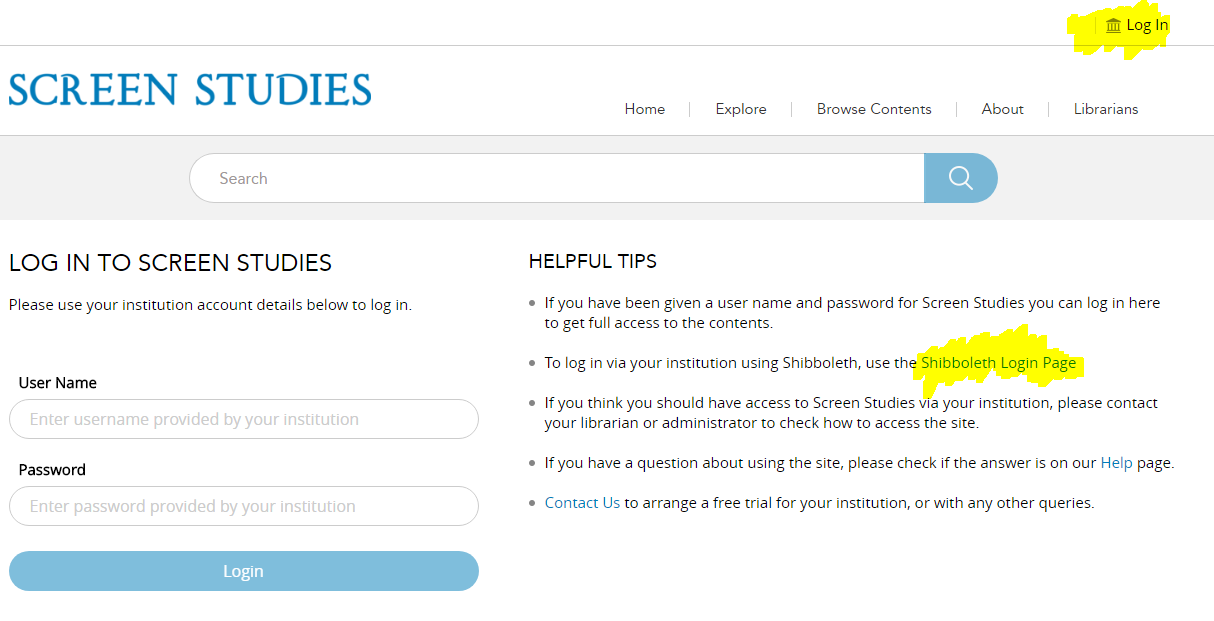This screenshot has width=1214, height=621.
Task: Click the blue Login button
Action: [x=244, y=571]
